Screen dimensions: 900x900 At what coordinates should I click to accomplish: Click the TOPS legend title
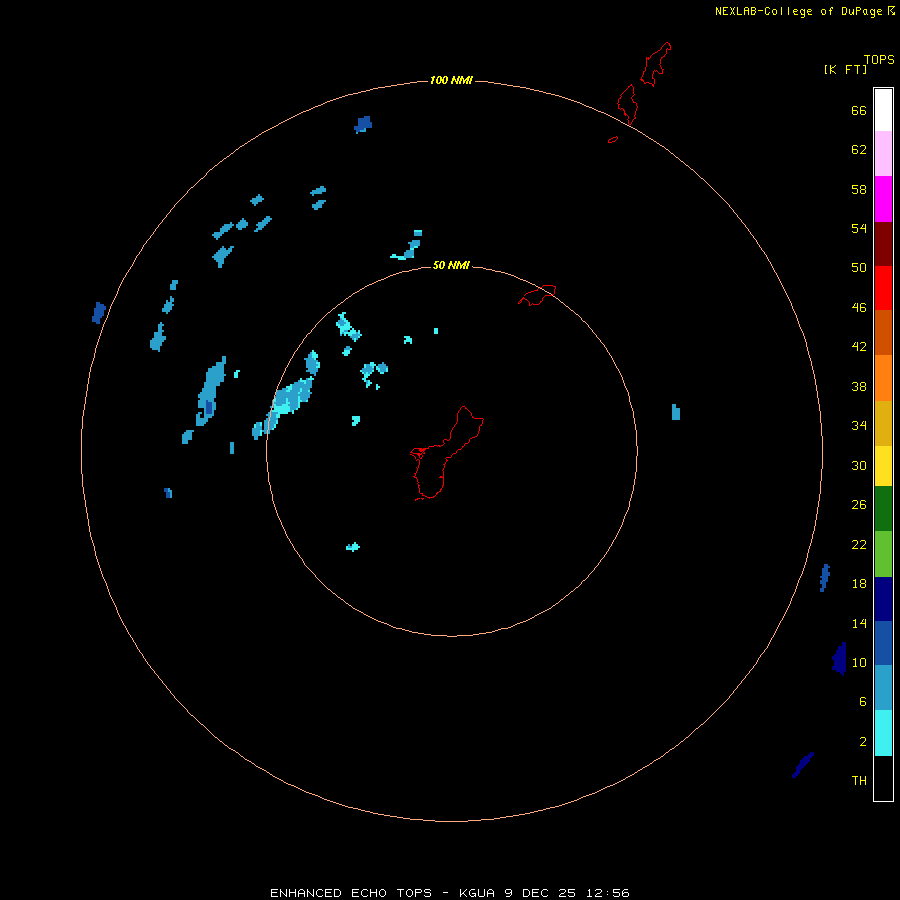(879, 59)
